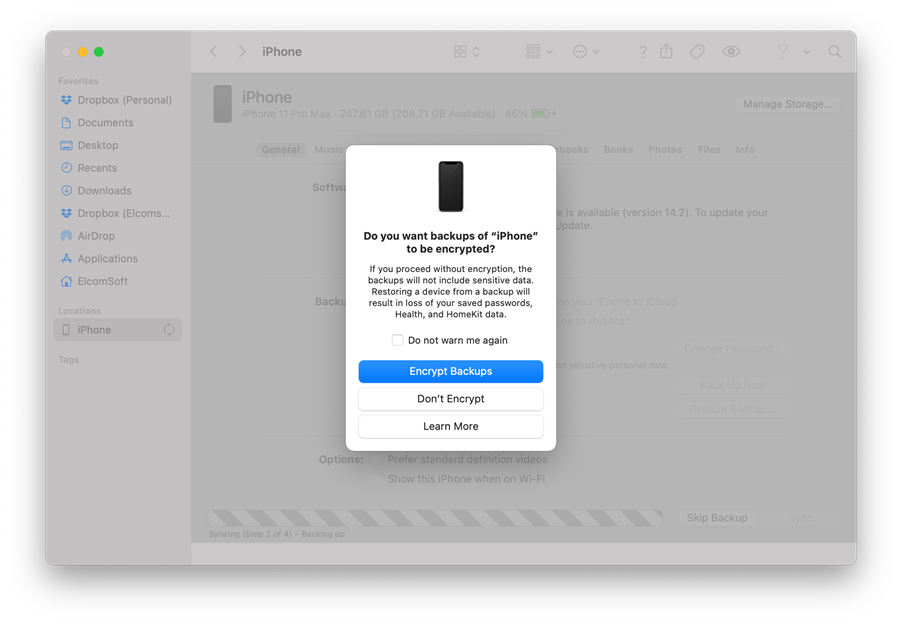
Task: Open Learn More about encryption
Action: pyautogui.click(x=450, y=426)
